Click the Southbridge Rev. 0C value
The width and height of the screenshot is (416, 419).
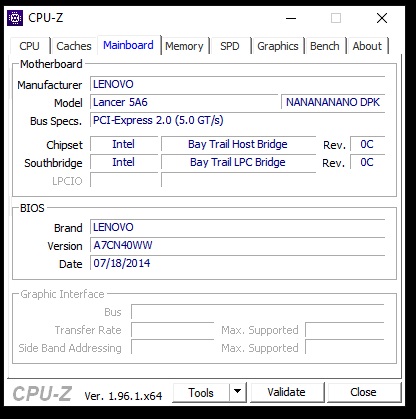coord(367,162)
